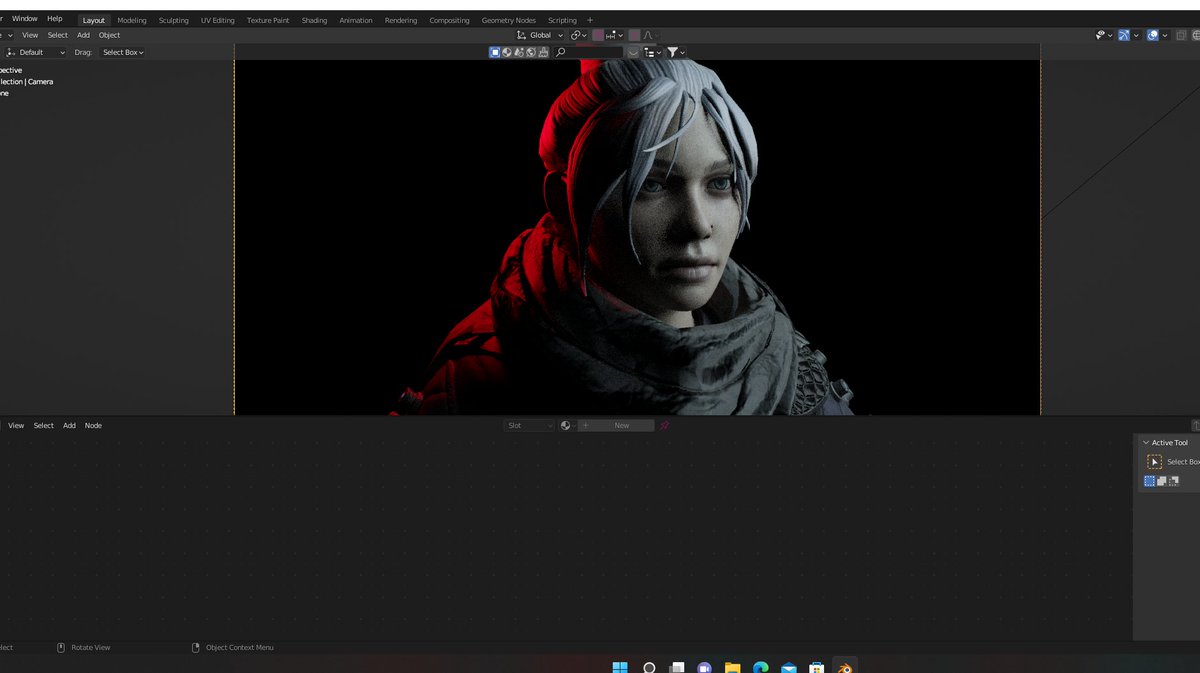The width and height of the screenshot is (1200, 673).
Task: Select the objects-in-scenes display icon
Action: (x=519, y=52)
